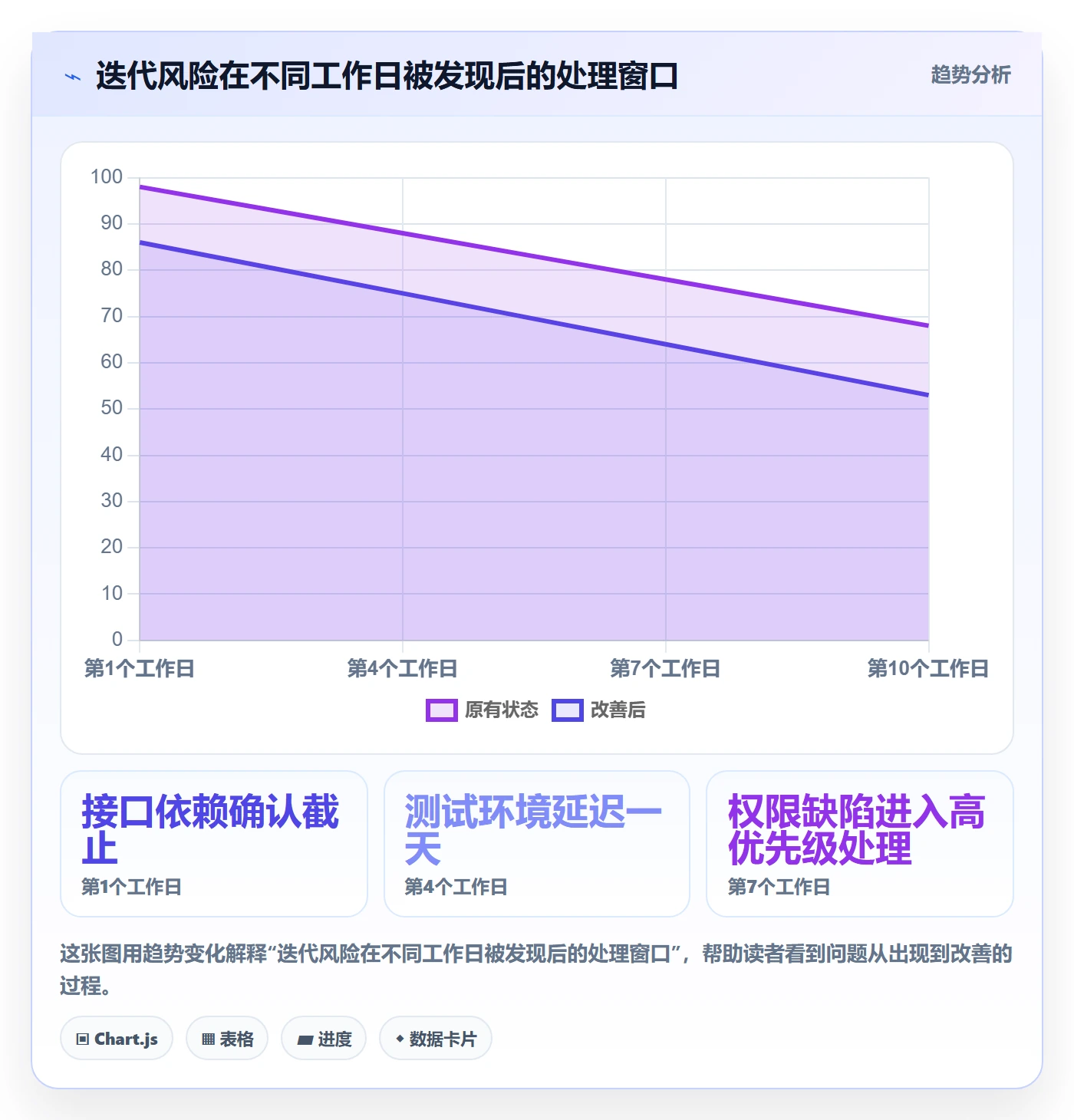Screen dimensions: 1074x1120
Task: Click the Chart.js tag
Action: pos(117,1039)
